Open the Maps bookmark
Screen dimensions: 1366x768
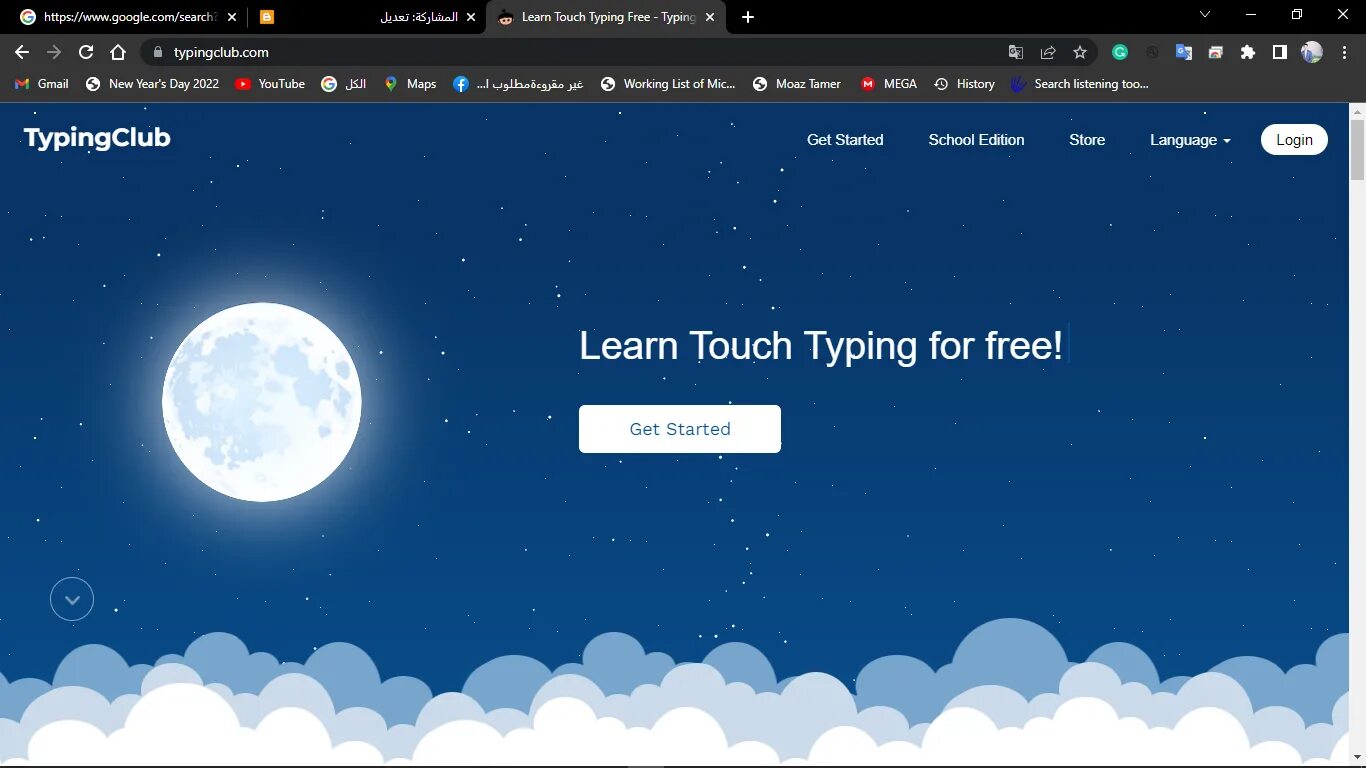pos(410,84)
